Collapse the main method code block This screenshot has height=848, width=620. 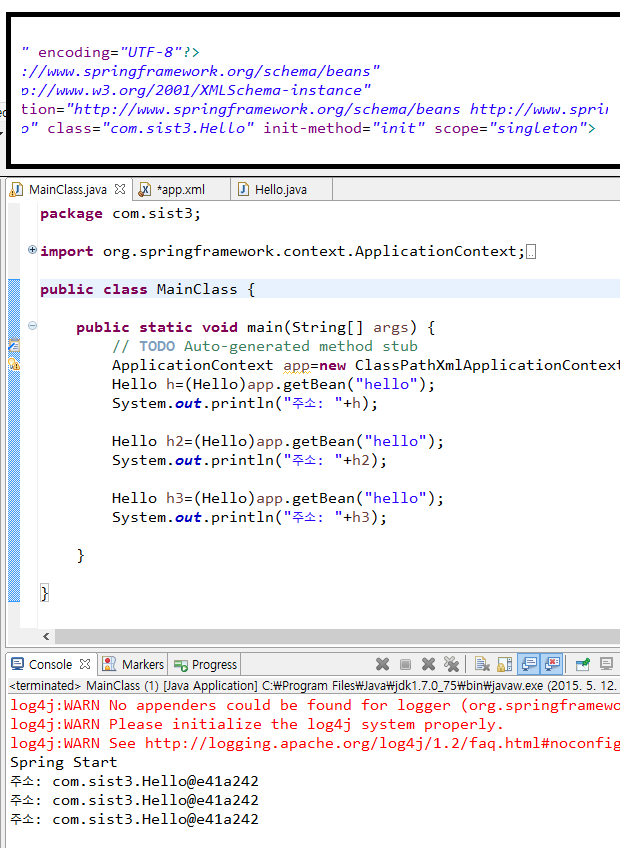(x=32, y=326)
